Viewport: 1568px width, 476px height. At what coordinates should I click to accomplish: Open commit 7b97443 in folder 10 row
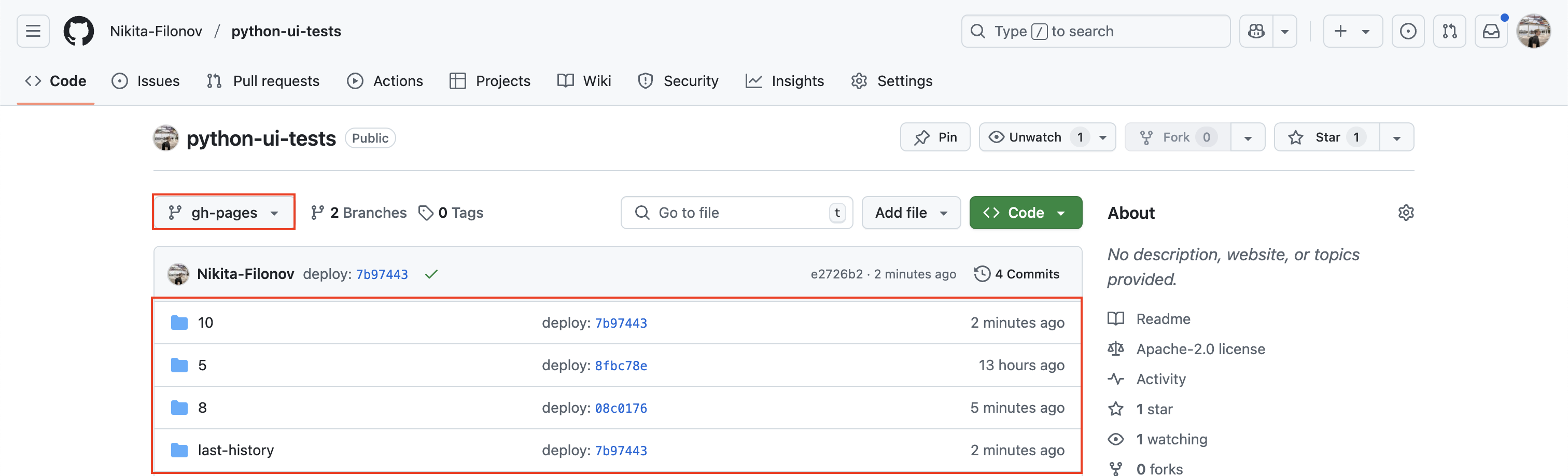click(x=621, y=323)
